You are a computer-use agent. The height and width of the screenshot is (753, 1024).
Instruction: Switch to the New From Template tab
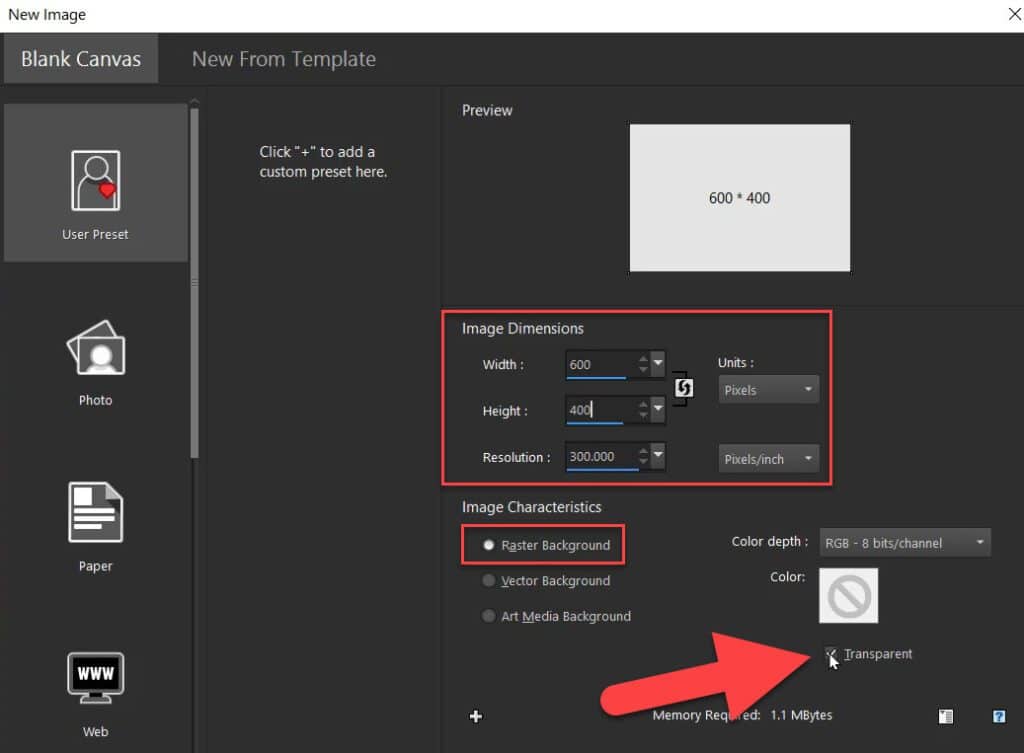[284, 59]
